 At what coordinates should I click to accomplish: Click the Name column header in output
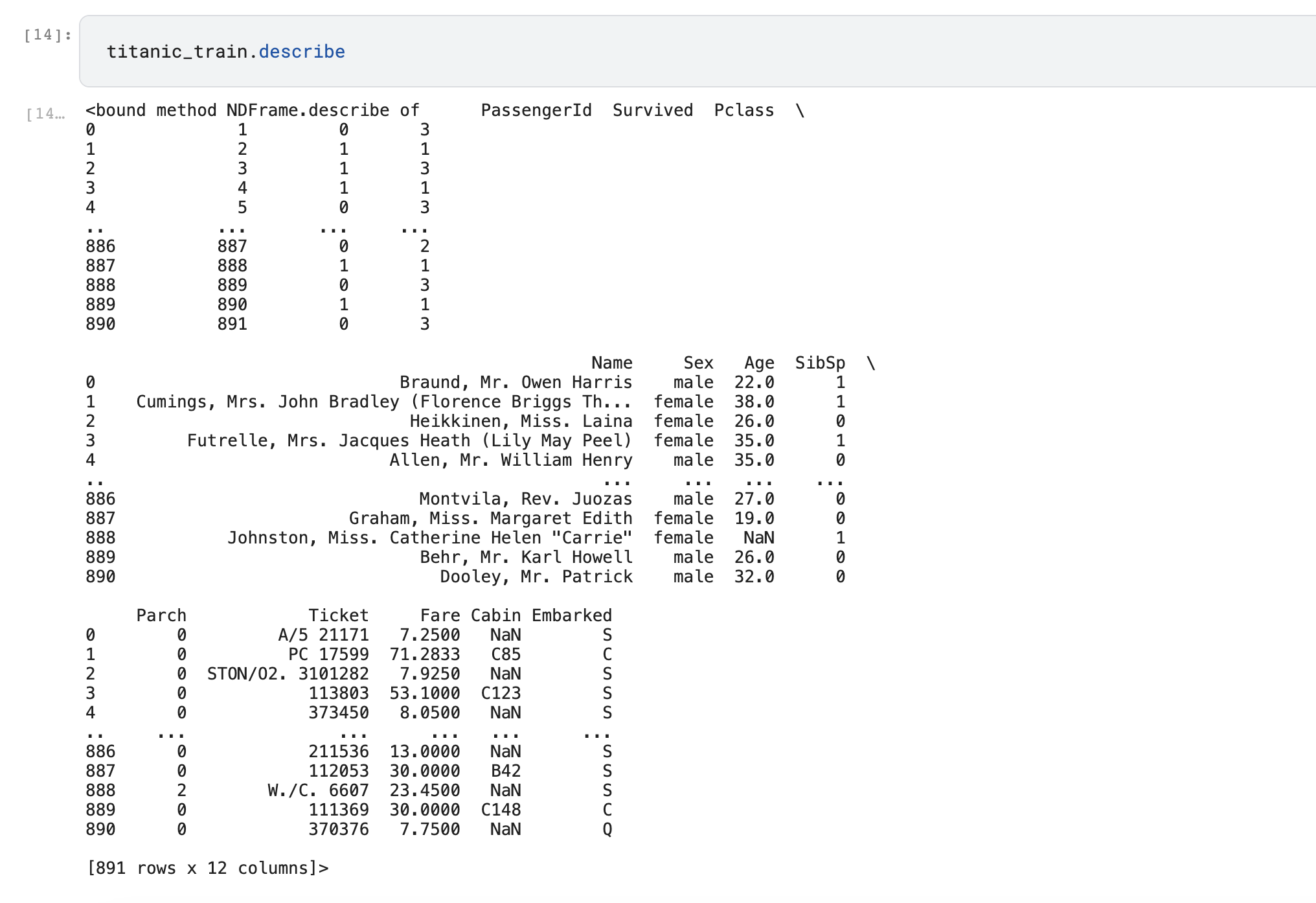611,363
